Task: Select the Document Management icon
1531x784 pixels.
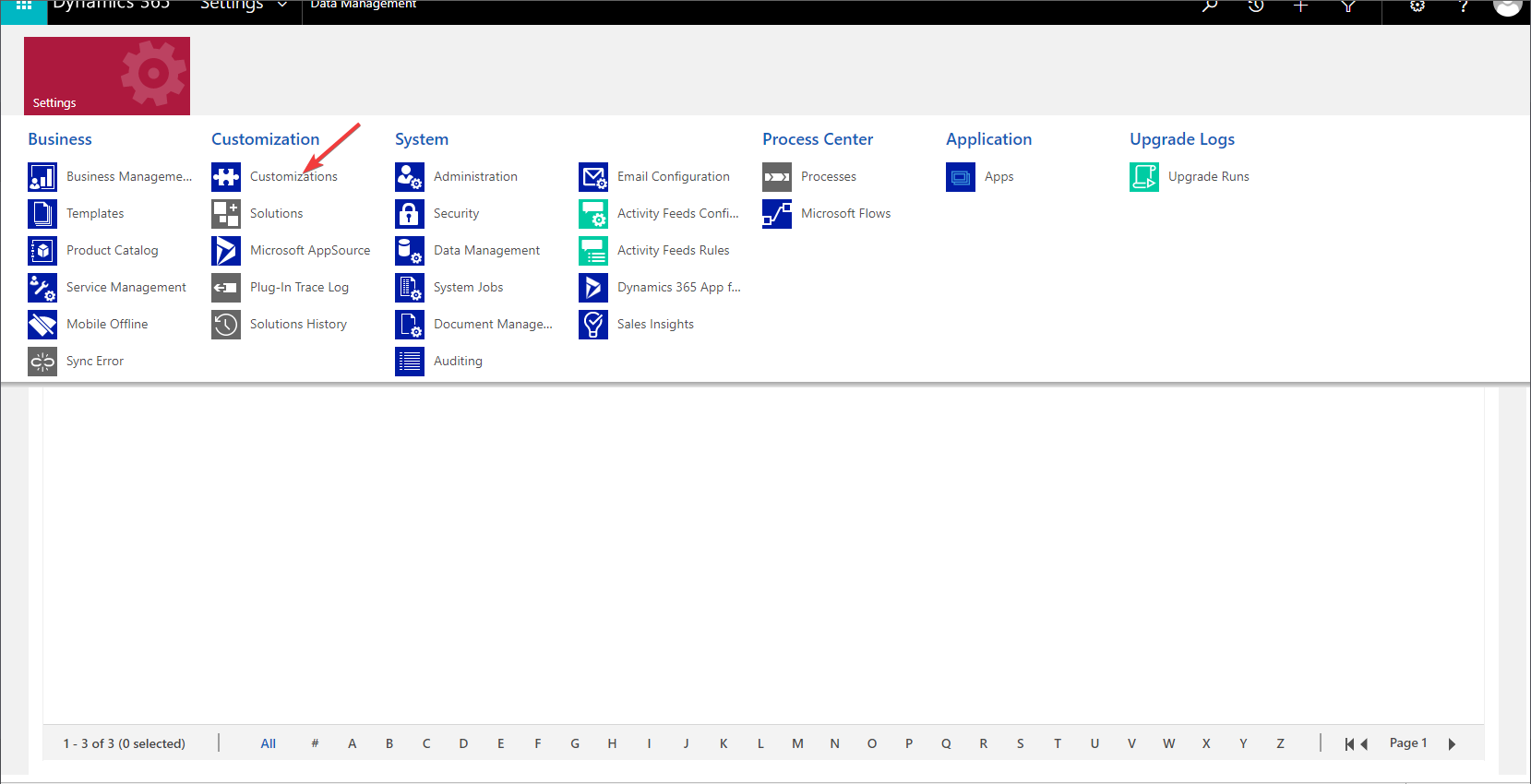Action: (x=410, y=325)
